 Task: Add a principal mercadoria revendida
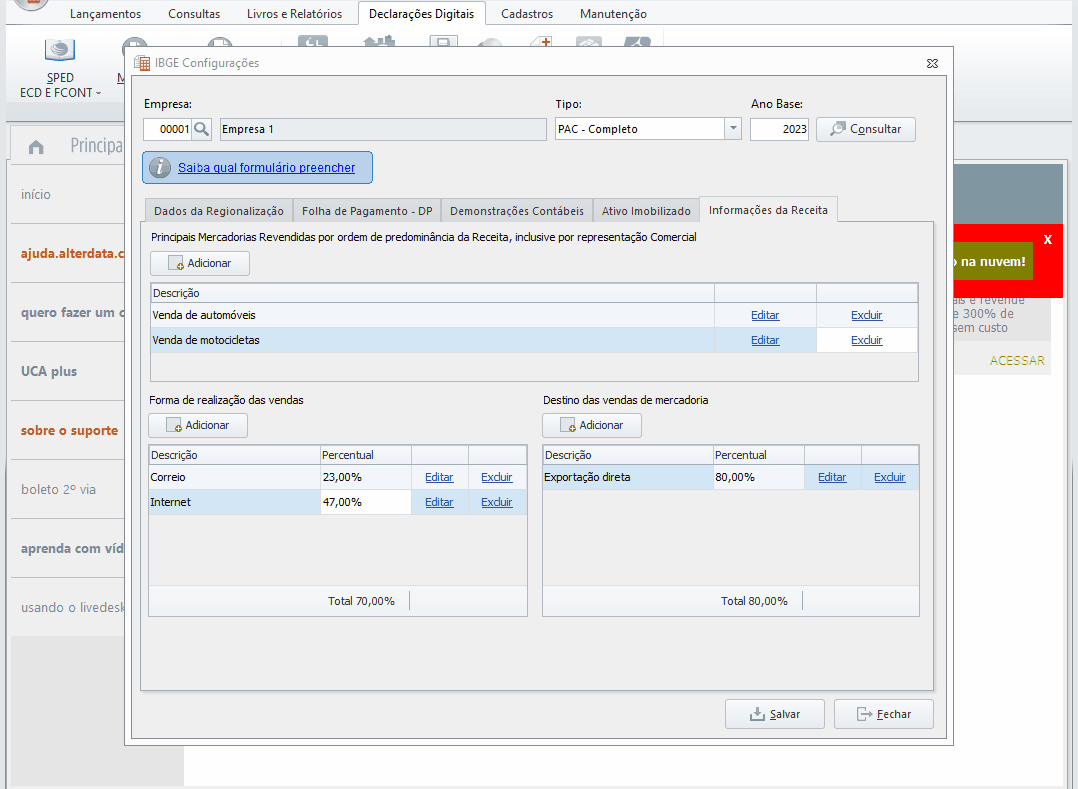[200, 263]
